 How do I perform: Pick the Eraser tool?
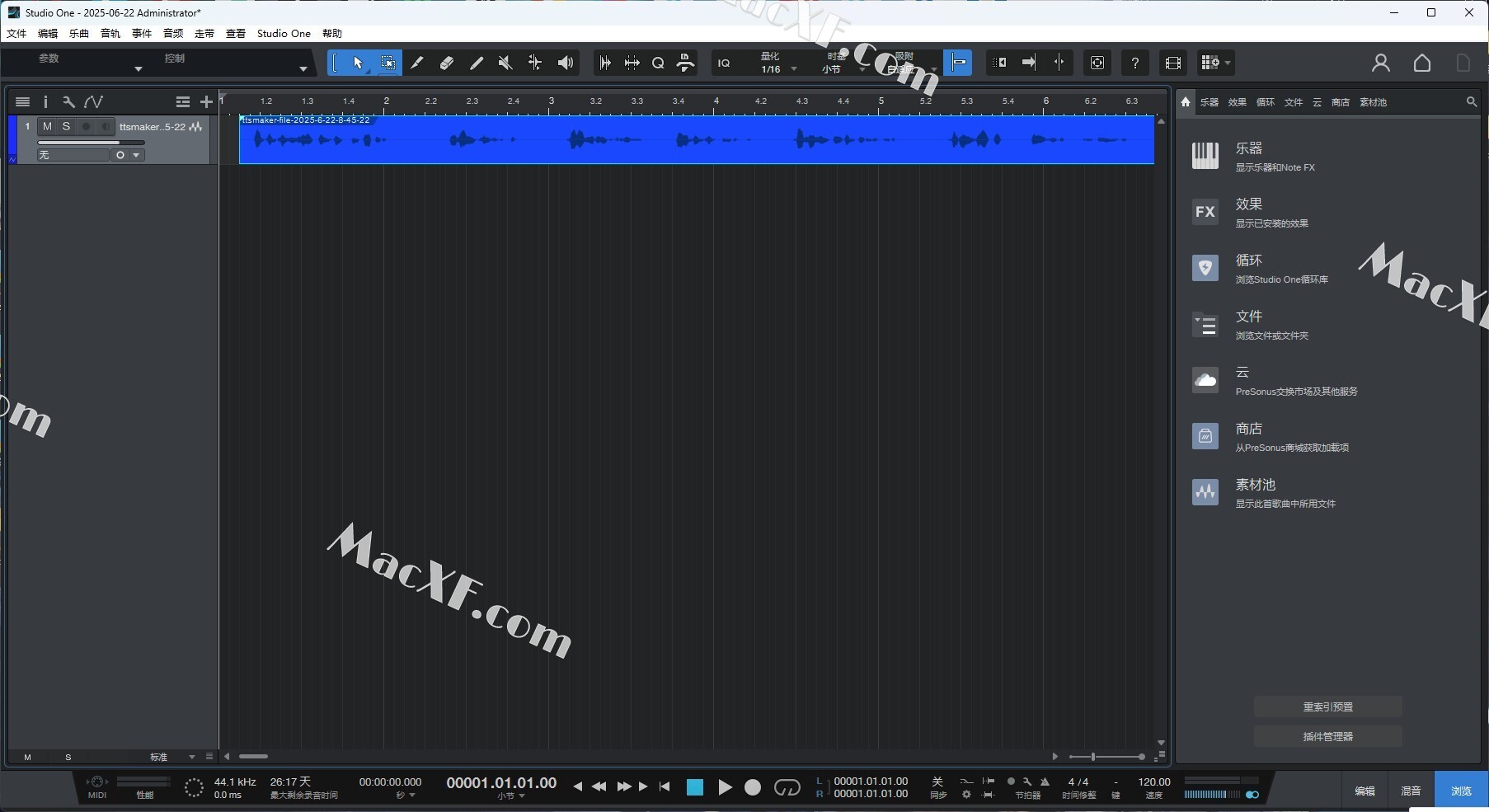[x=447, y=63]
